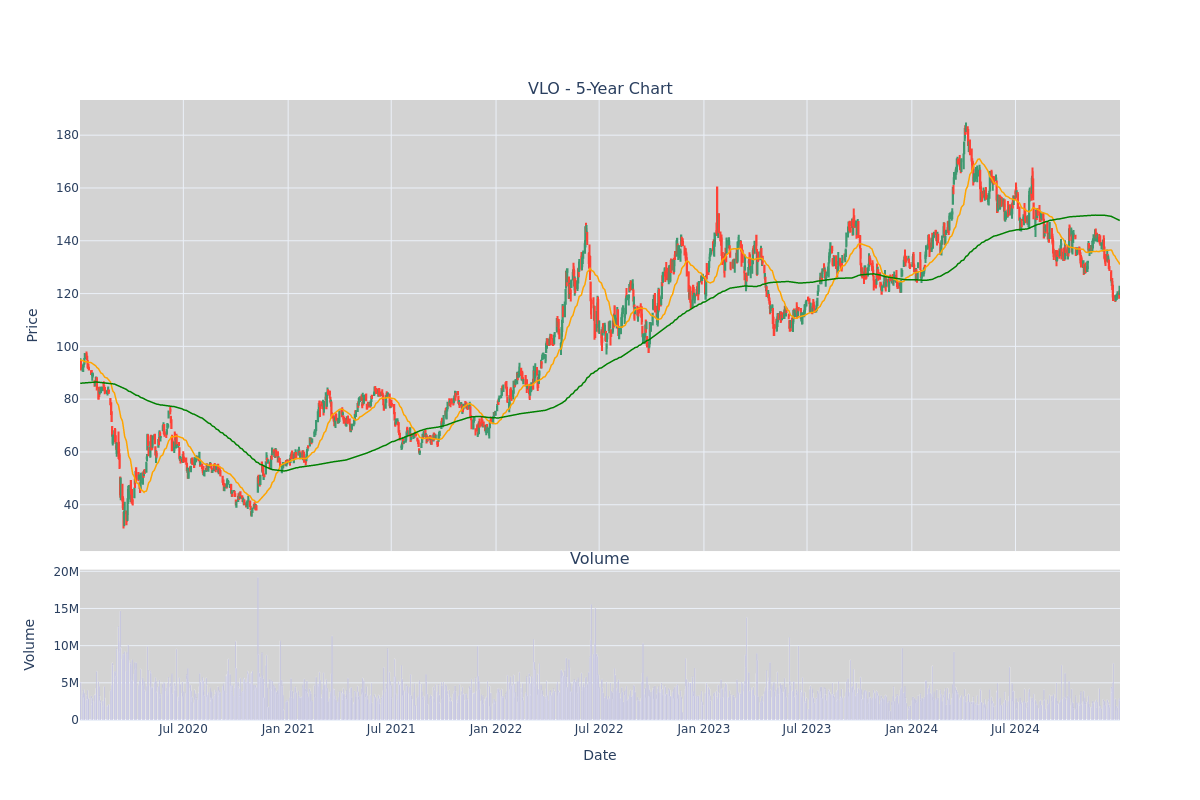
Task: Pick the 20M volume tick label
Action: [x=66, y=572]
